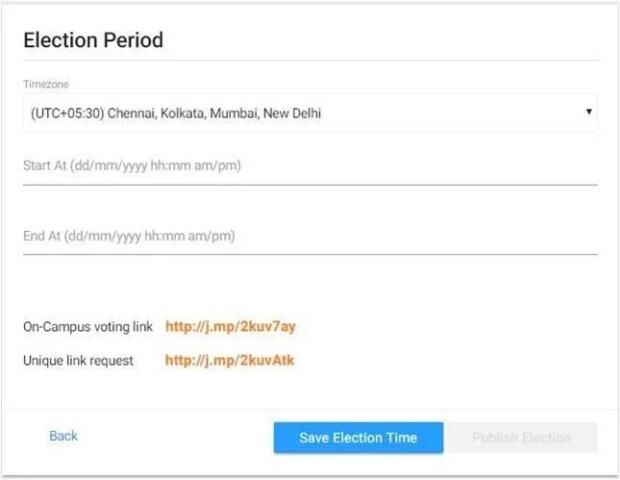Viewport: 620px width, 480px height.
Task: Click the small Timezone label
Action: (x=46, y=85)
